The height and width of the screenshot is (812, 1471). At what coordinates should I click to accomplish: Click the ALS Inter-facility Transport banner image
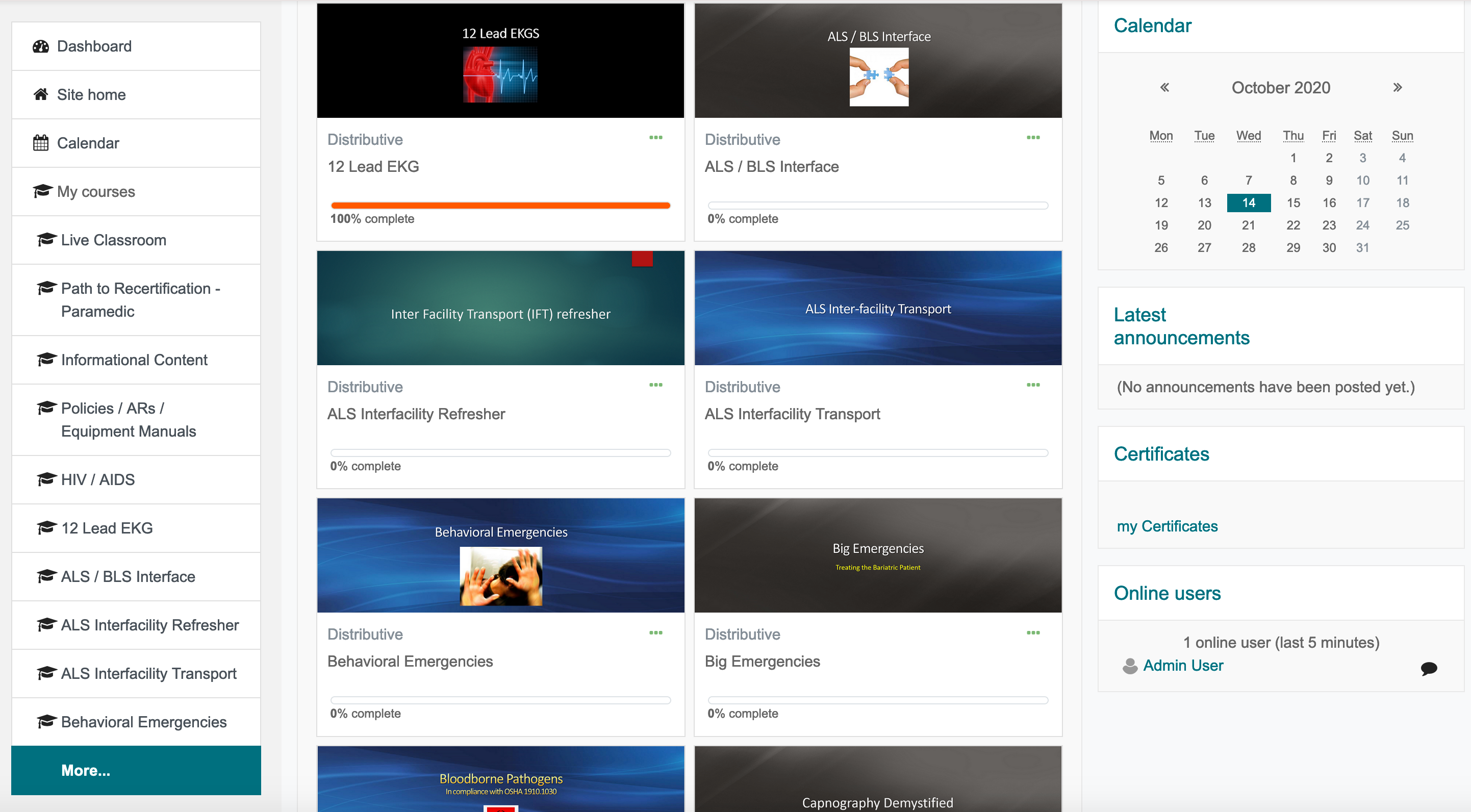(x=878, y=309)
